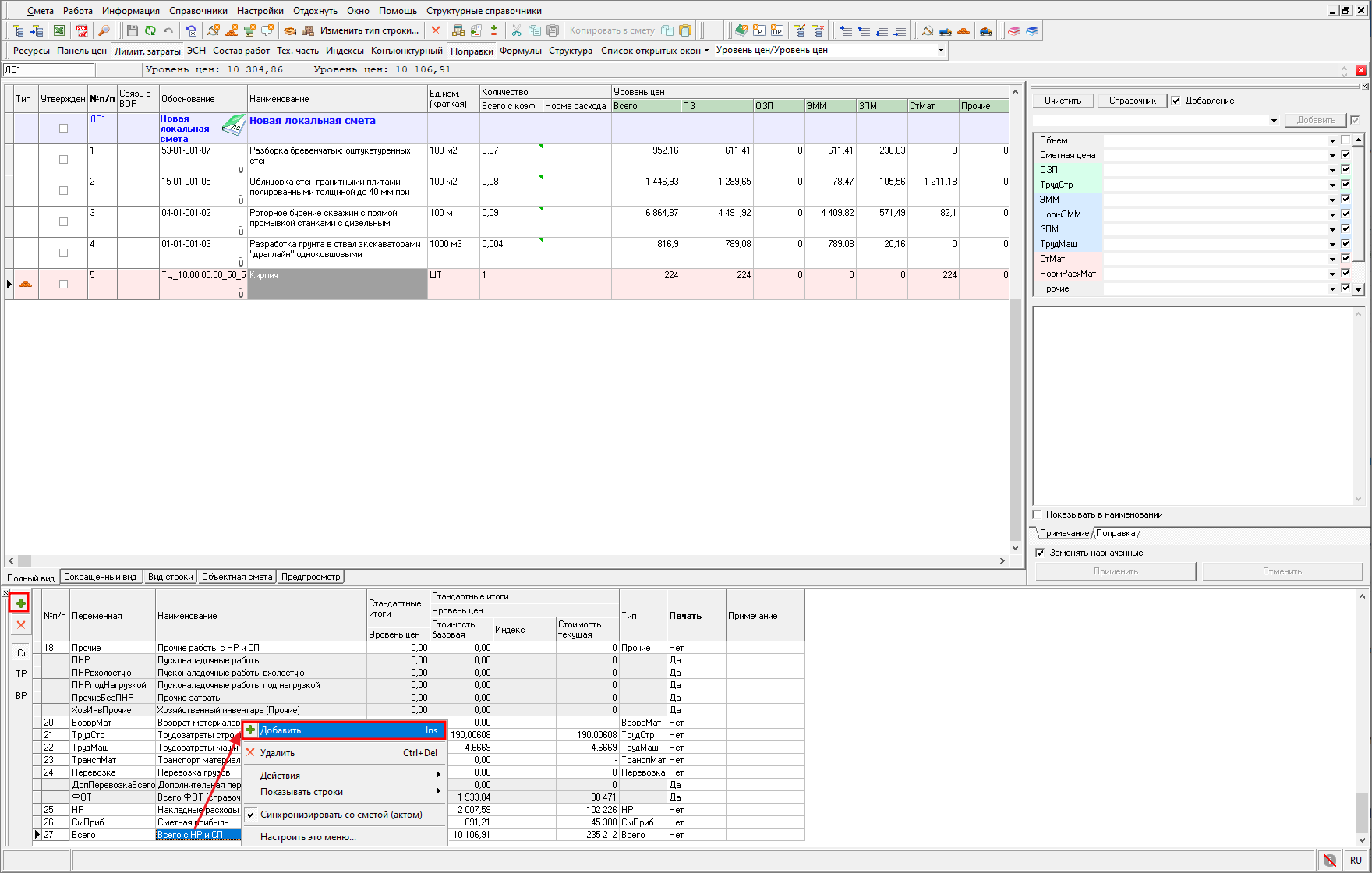
Task: Click the save diskette icon
Action: 132,30
